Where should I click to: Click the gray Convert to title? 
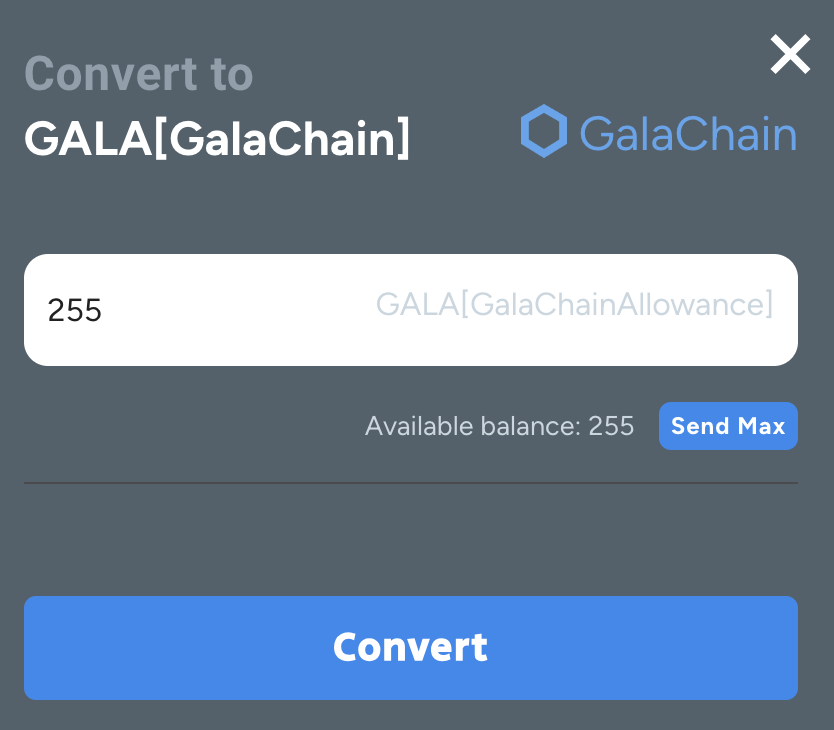[x=139, y=74]
